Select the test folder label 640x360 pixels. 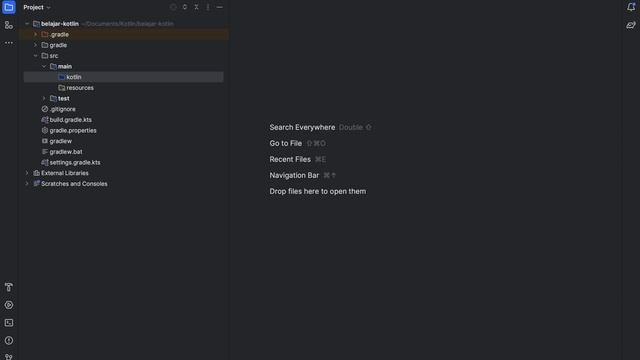(x=64, y=98)
